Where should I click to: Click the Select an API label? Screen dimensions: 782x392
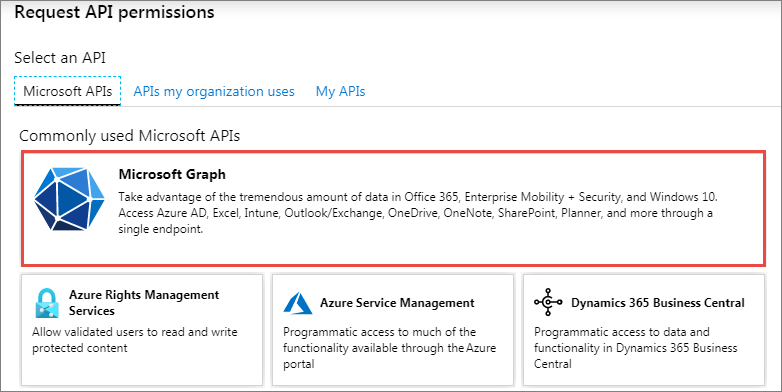click(60, 58)
